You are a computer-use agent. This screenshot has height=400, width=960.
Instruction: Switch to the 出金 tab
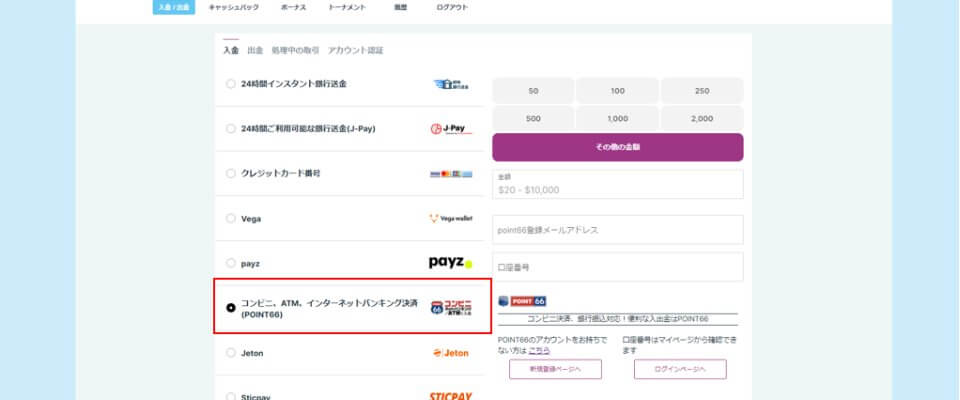point(255,50)
